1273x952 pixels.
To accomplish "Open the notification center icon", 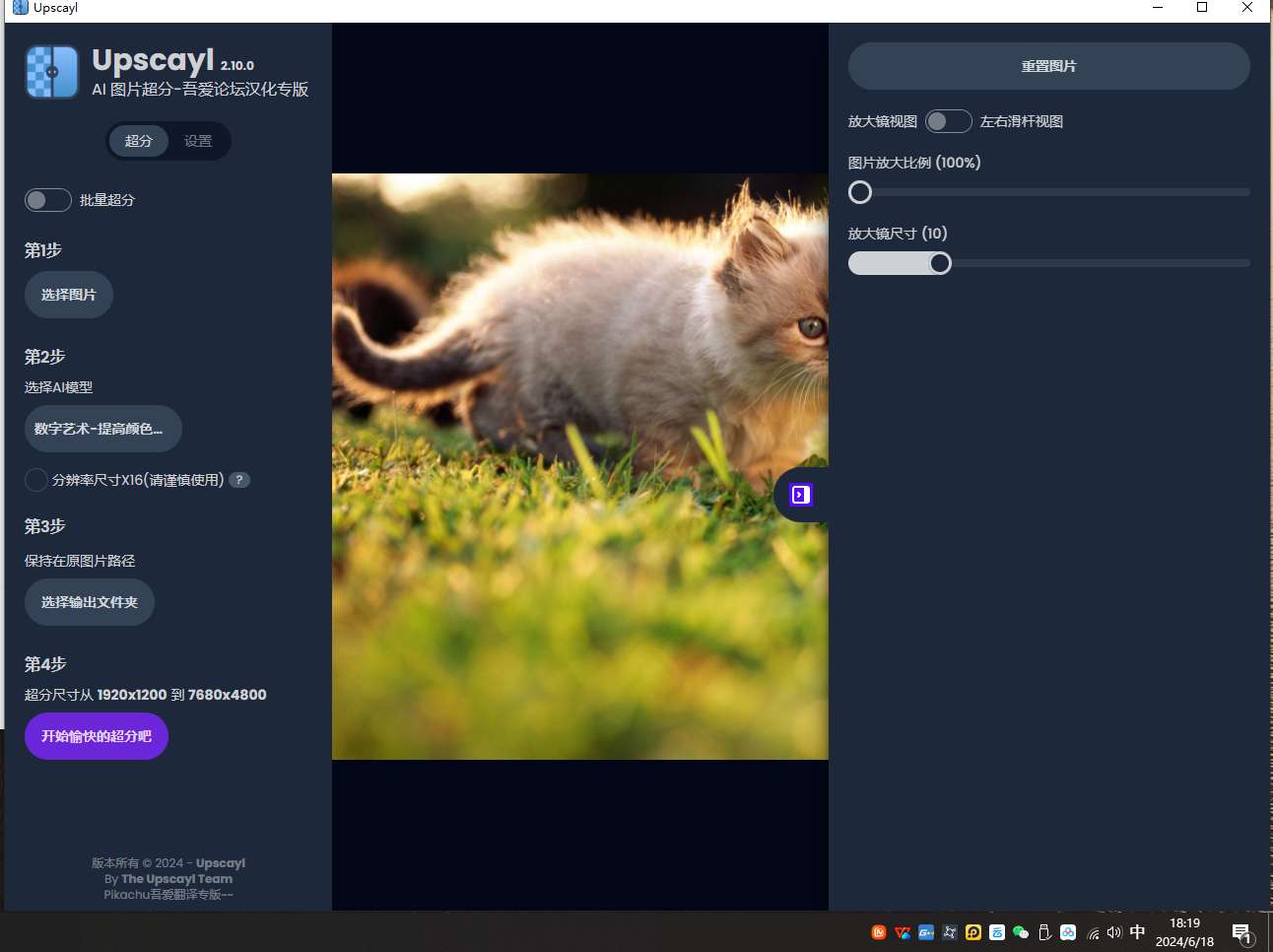I will coord(1241,933).
